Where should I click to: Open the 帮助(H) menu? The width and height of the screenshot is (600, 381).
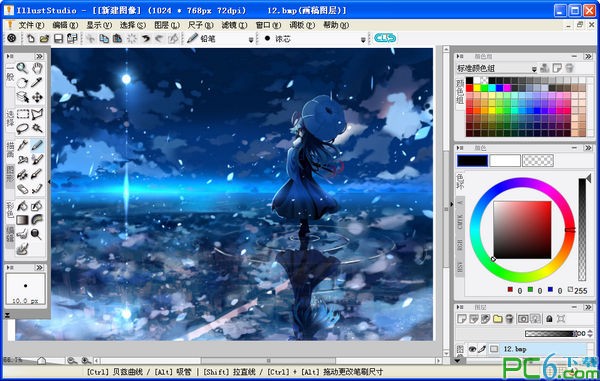pos(336,25)
